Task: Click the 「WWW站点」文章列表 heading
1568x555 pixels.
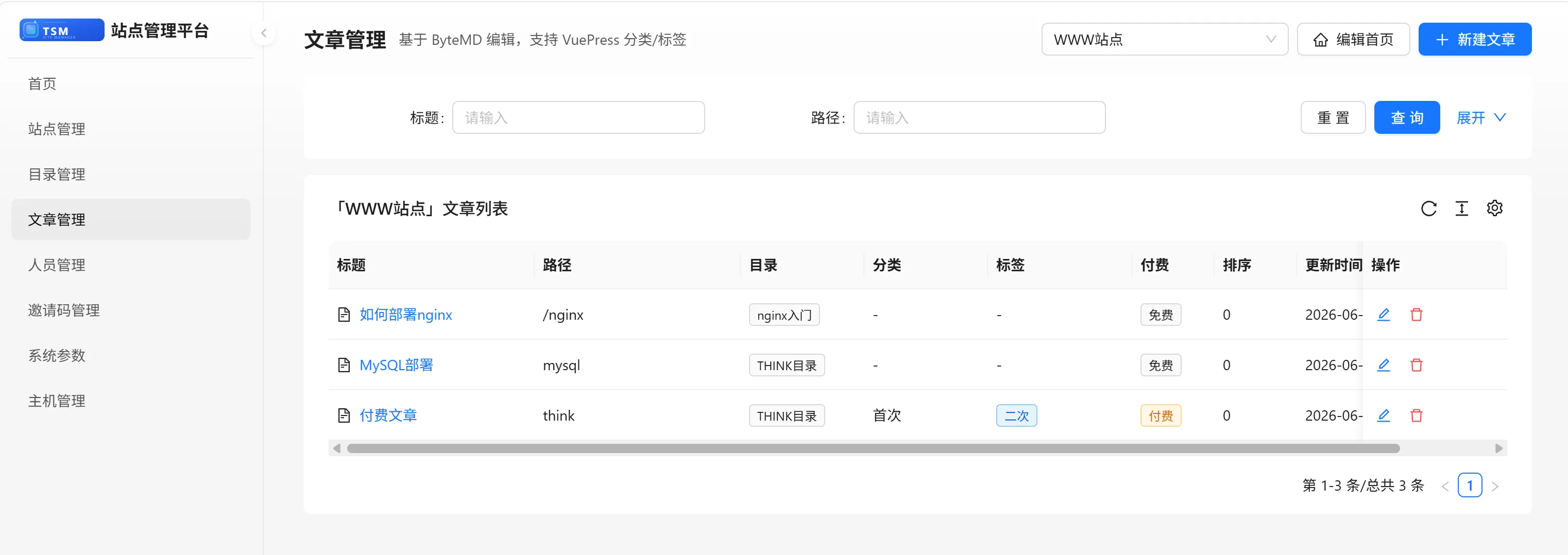Action: [x=422, y=209]
